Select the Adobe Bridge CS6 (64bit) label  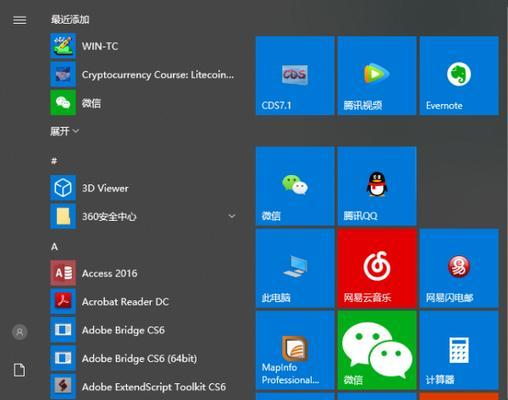click(x=139, y=359)
